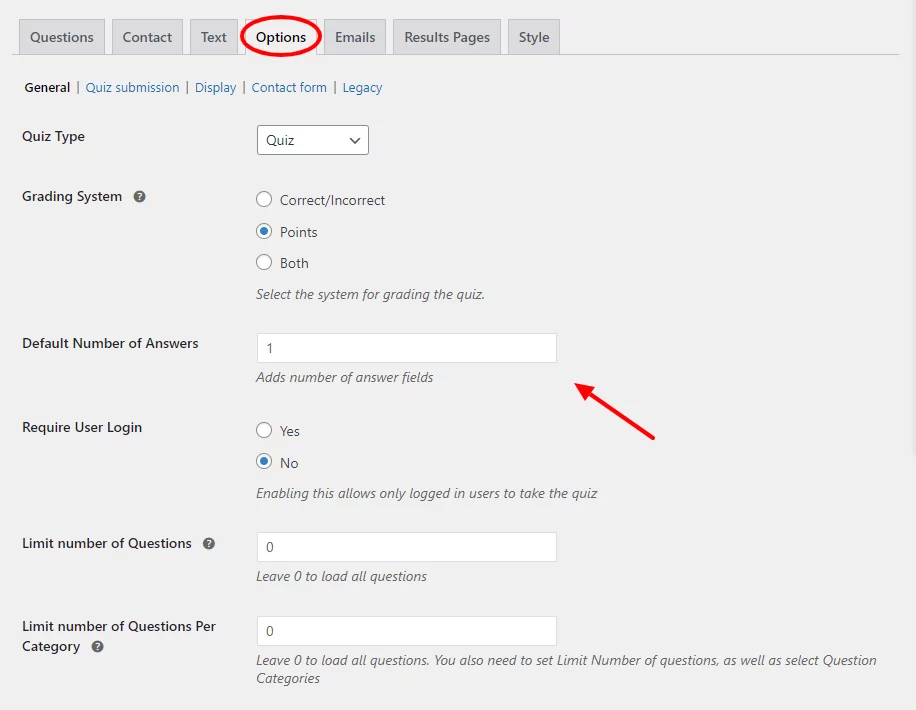Screen dimensions: 916x710
Task: Set Require User Login to No
Action: [x=264, y=462]
